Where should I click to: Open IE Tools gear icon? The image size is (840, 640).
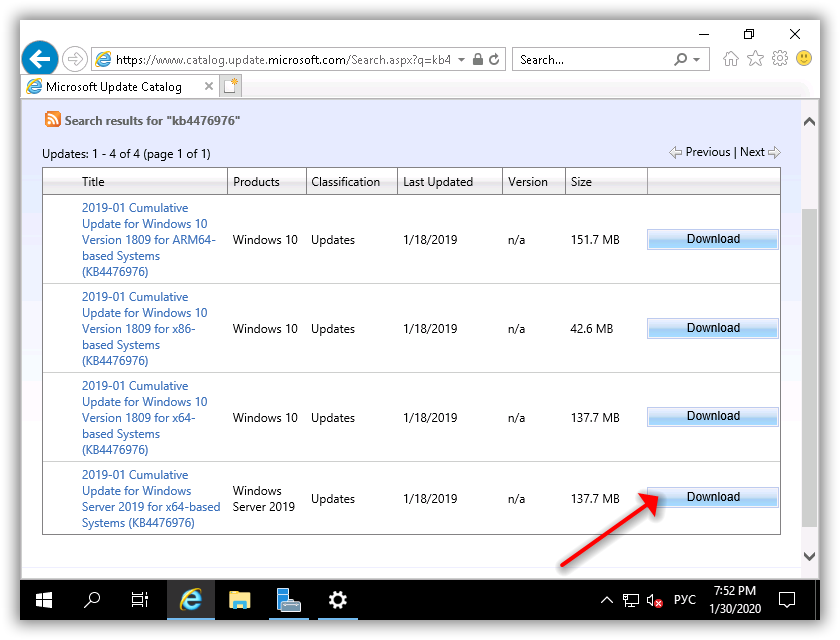point(780,58)
